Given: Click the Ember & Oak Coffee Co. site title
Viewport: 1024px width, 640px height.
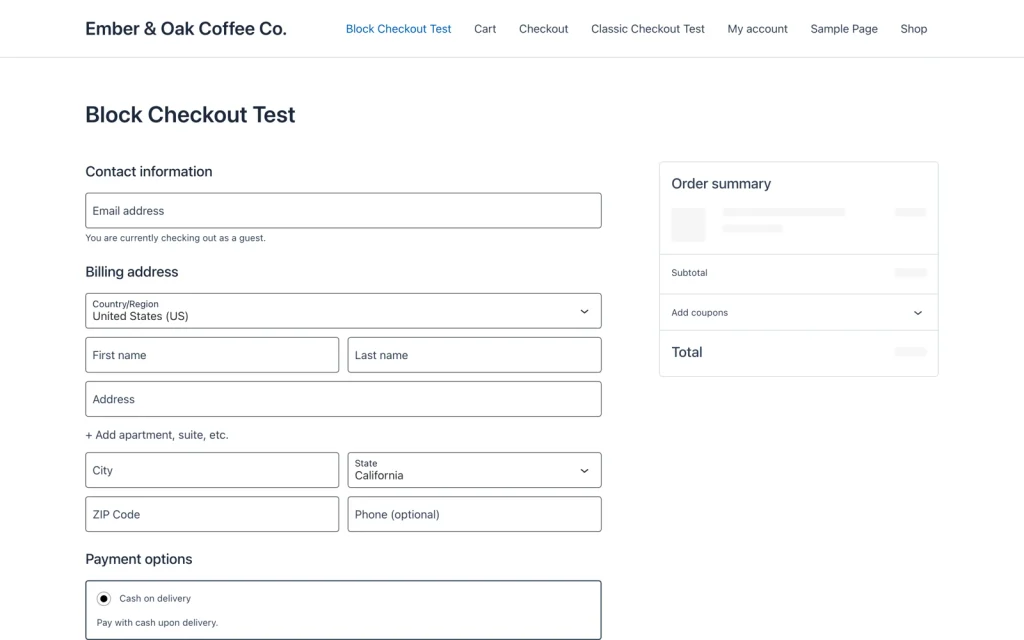Looking at the screenshot, I should click(186, 29).
